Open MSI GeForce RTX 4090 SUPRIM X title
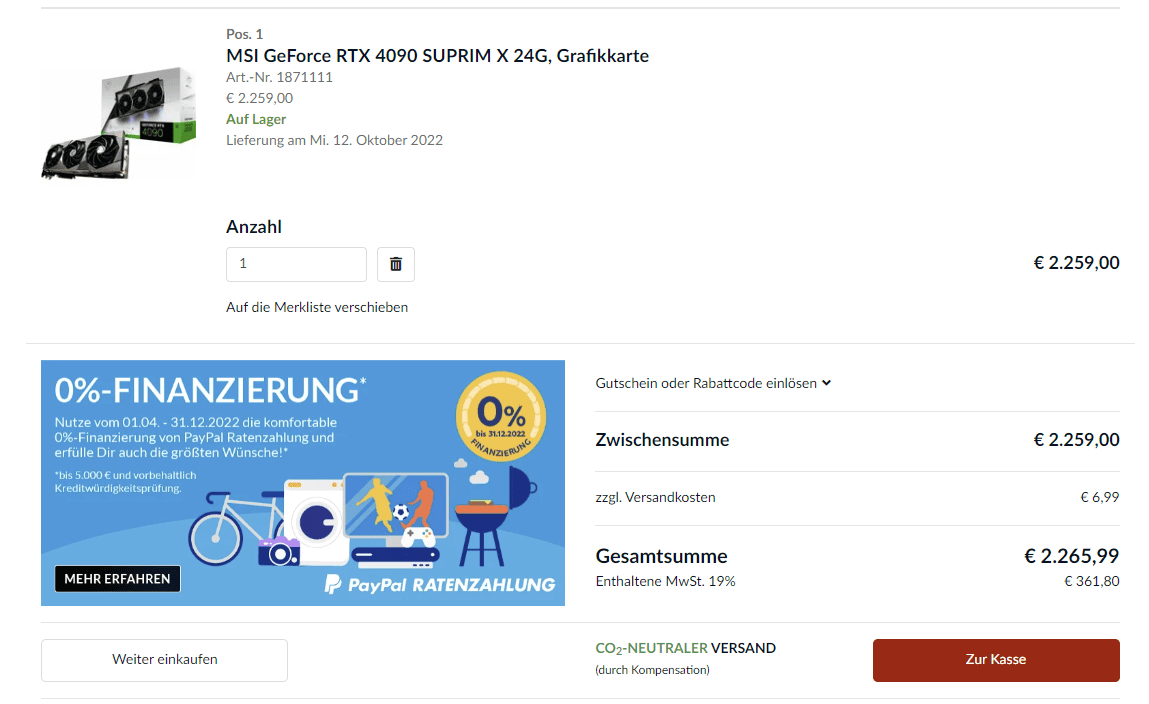 pyautogui.click(x=437, y=56)
